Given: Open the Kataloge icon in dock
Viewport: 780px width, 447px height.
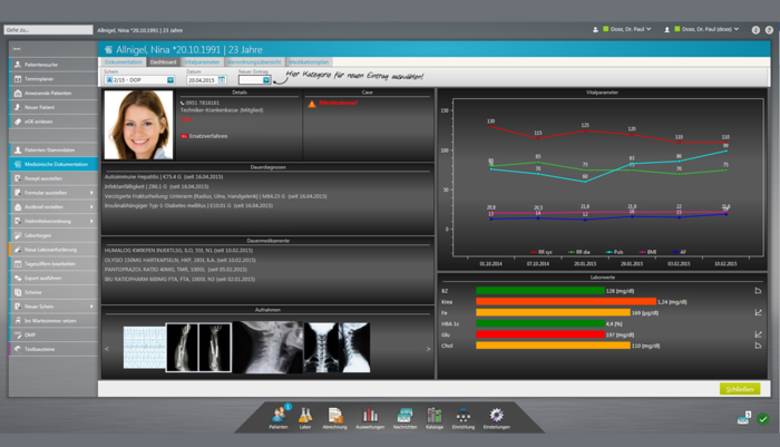Looking at the screenshot, I should pyautogui.click(x=434, y=414).
